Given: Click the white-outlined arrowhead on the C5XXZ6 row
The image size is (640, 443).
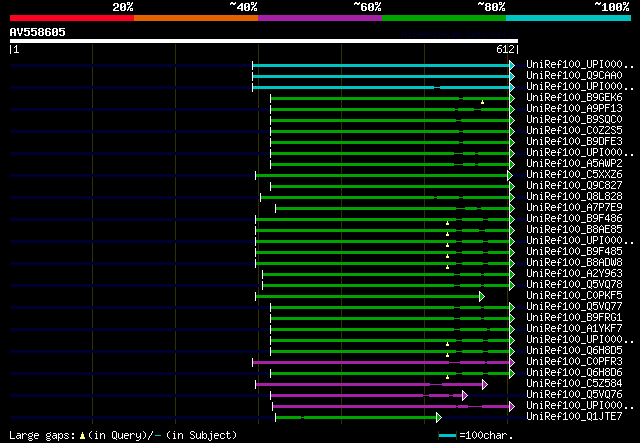Looking at the screenshot, I should pos(509,176).
